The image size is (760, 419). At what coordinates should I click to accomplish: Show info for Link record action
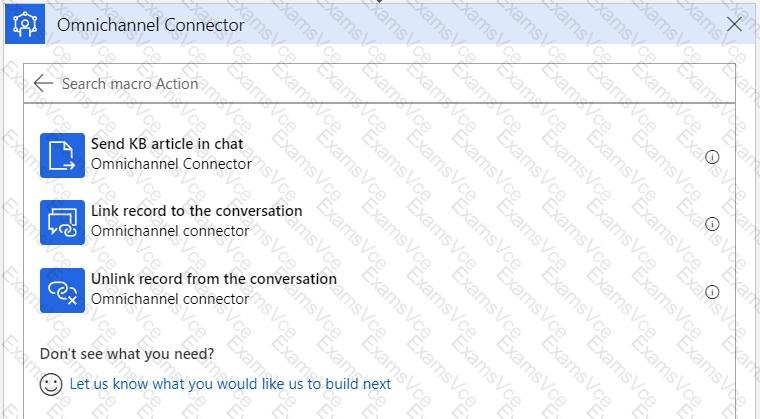[712, 224]
